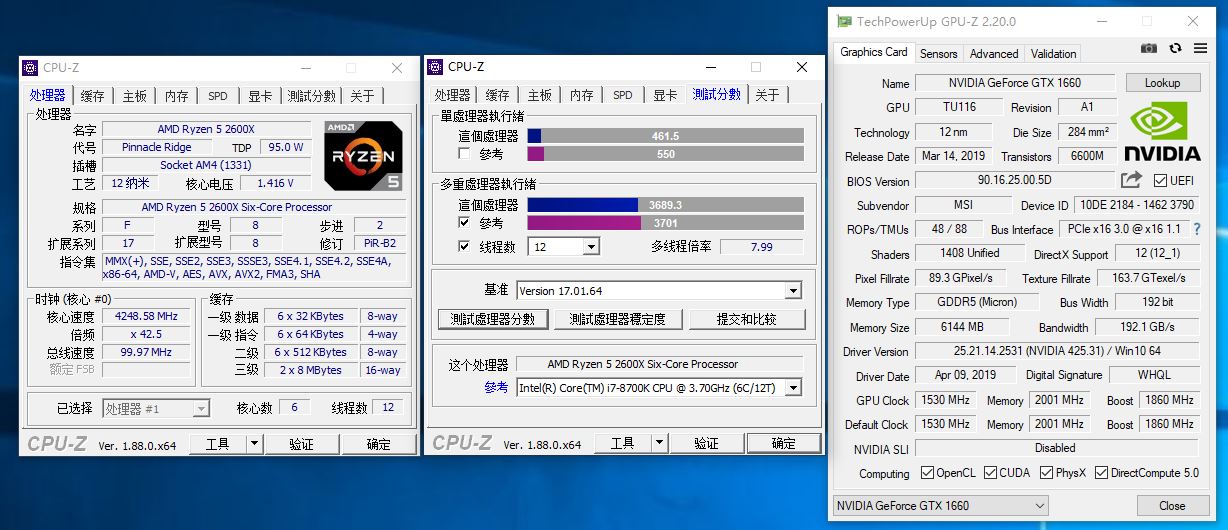The image size is (1228, 530).
Task: Click the NVIDIA SLI Disabled field
Action: 1055,448
